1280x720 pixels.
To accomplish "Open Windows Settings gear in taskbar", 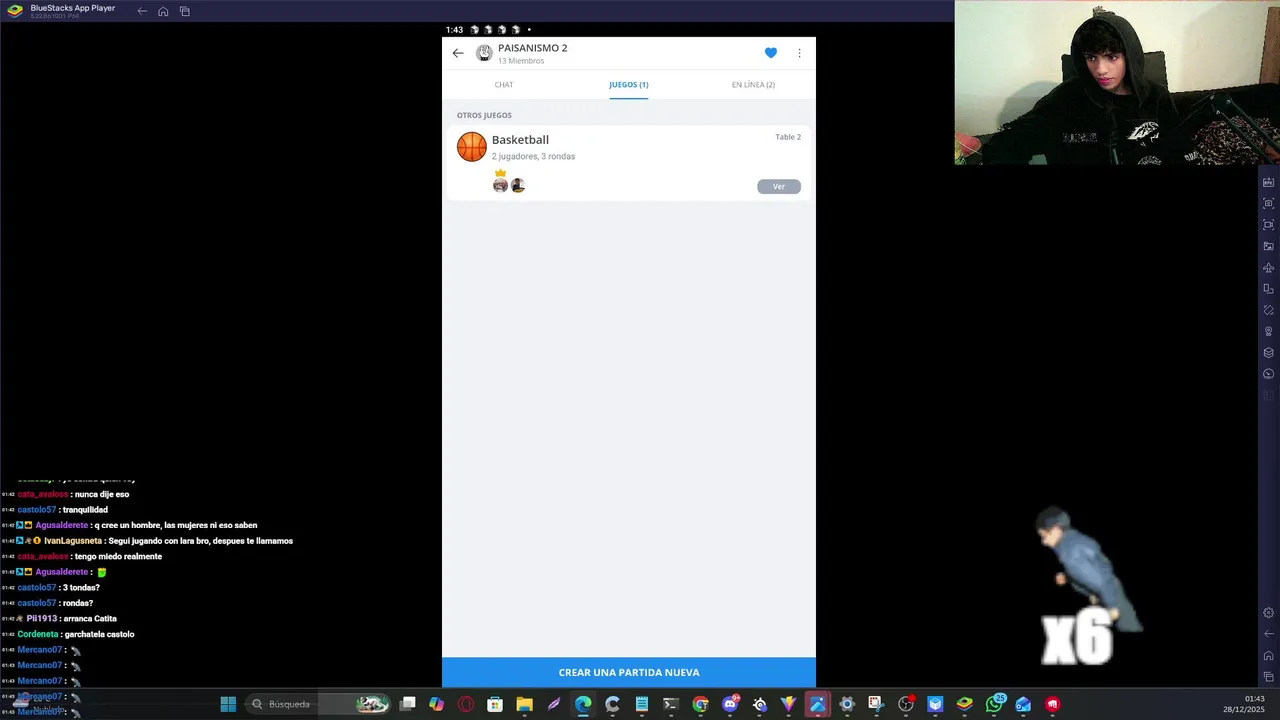I will pos(847,704).
